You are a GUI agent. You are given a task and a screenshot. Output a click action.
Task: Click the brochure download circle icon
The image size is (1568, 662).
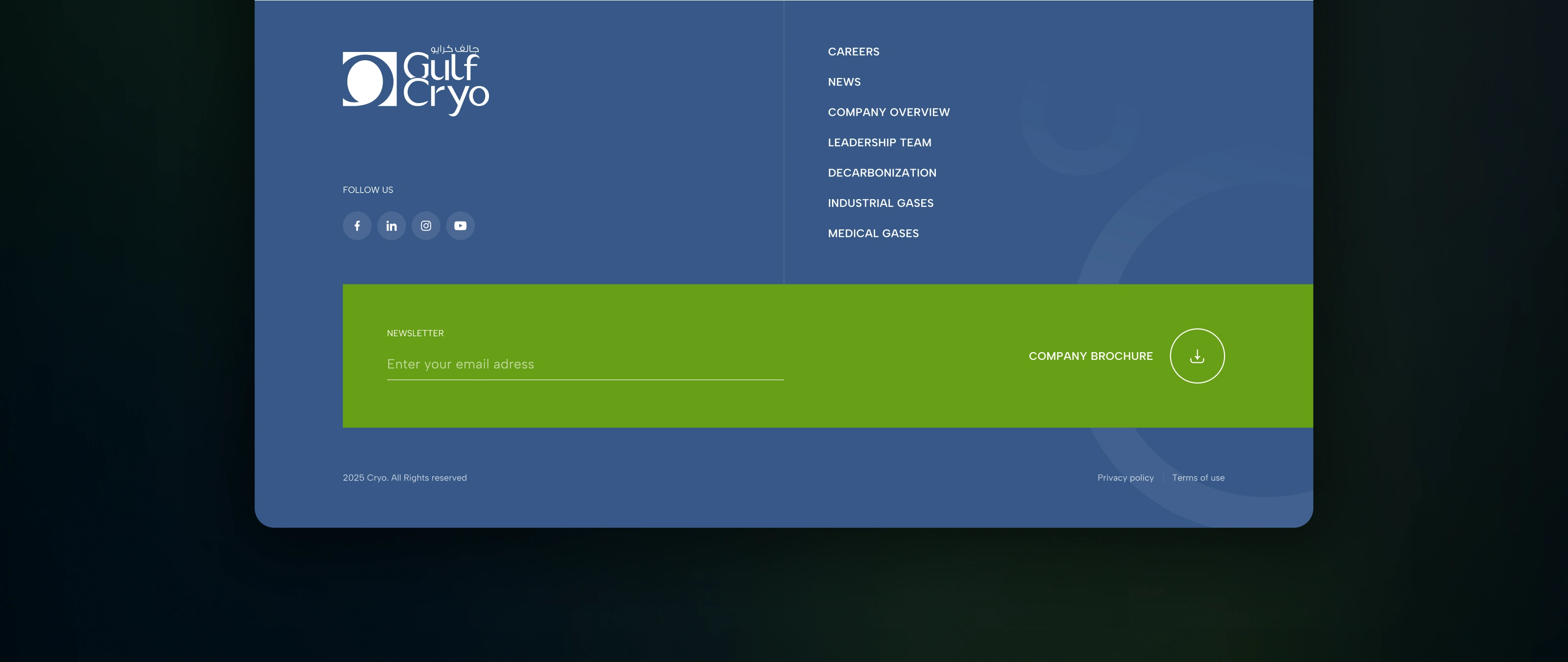coord(1197,356)
